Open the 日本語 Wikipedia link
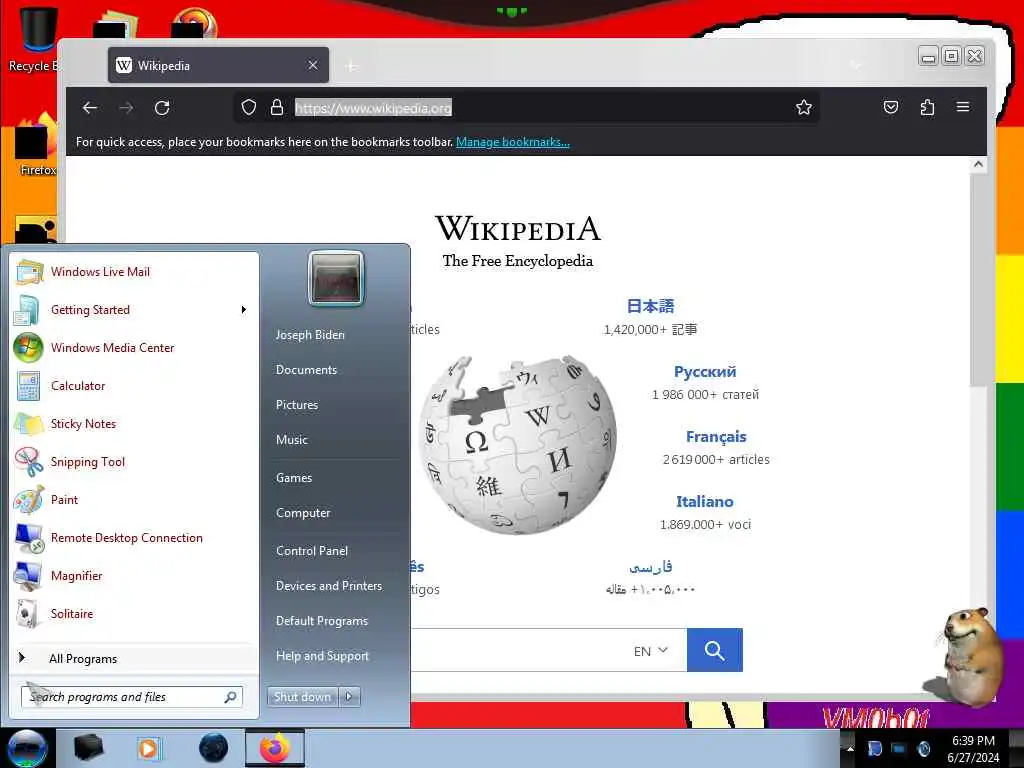 point(650,306)
